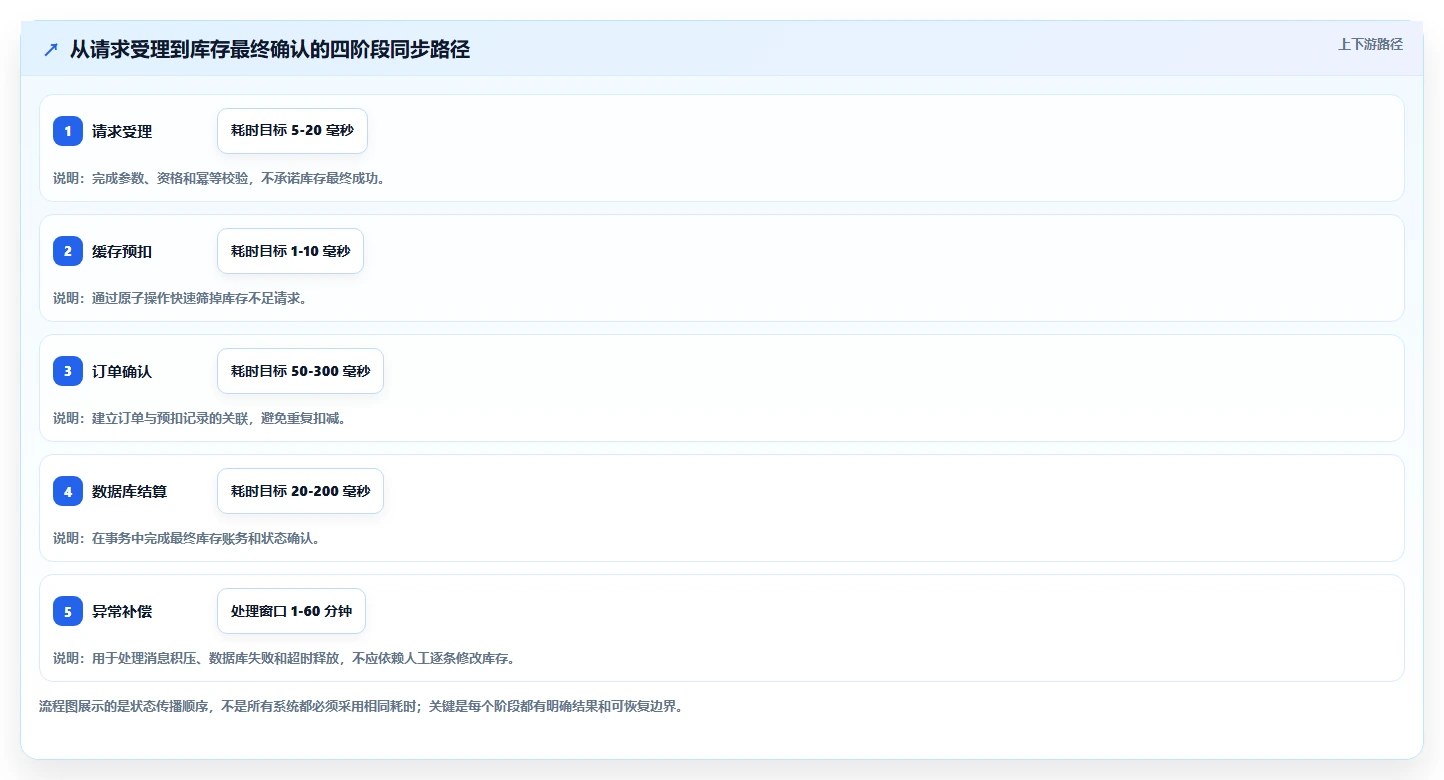Viewport: 1444px width, 780px height.
Task: Click the 数据库结算 stage name
Action: pyautogui.click(x=130, y=491)
